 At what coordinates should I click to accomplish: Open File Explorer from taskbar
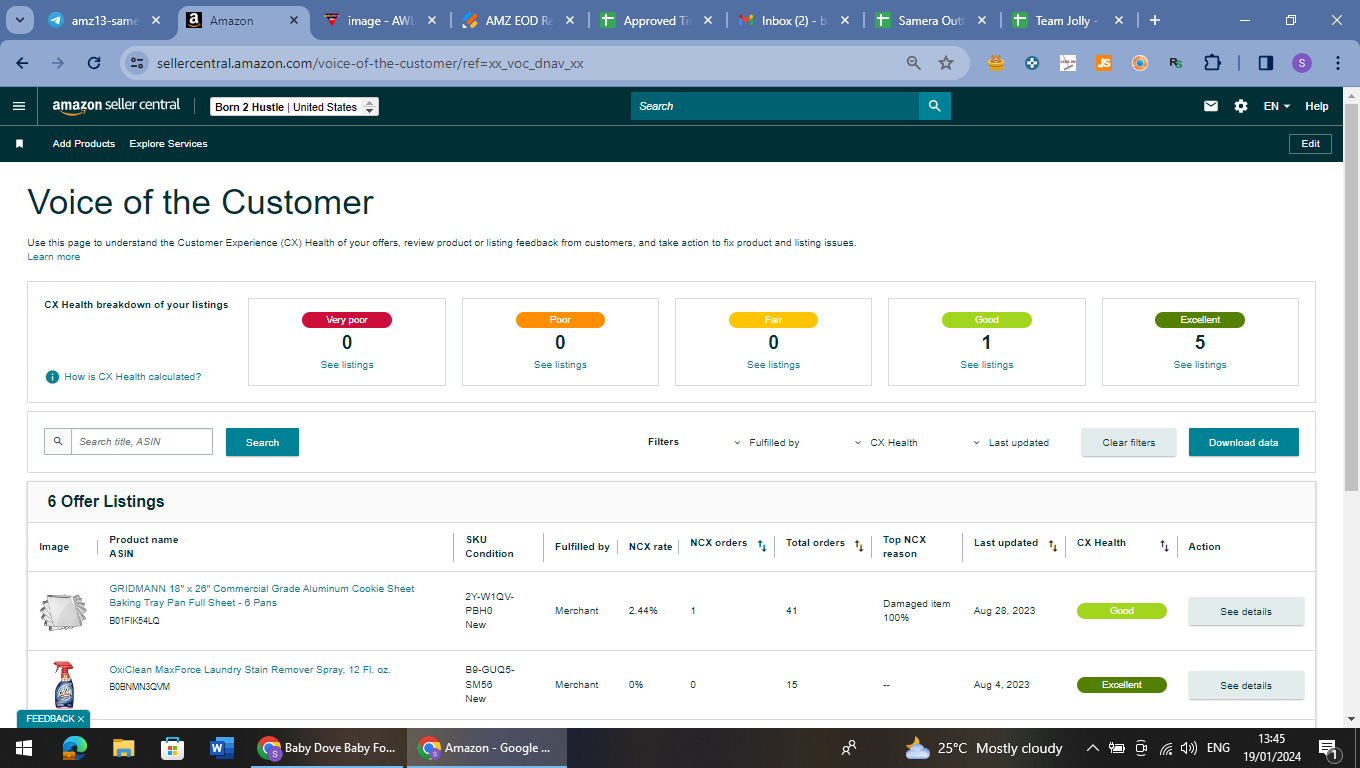(x=123, y=748)
